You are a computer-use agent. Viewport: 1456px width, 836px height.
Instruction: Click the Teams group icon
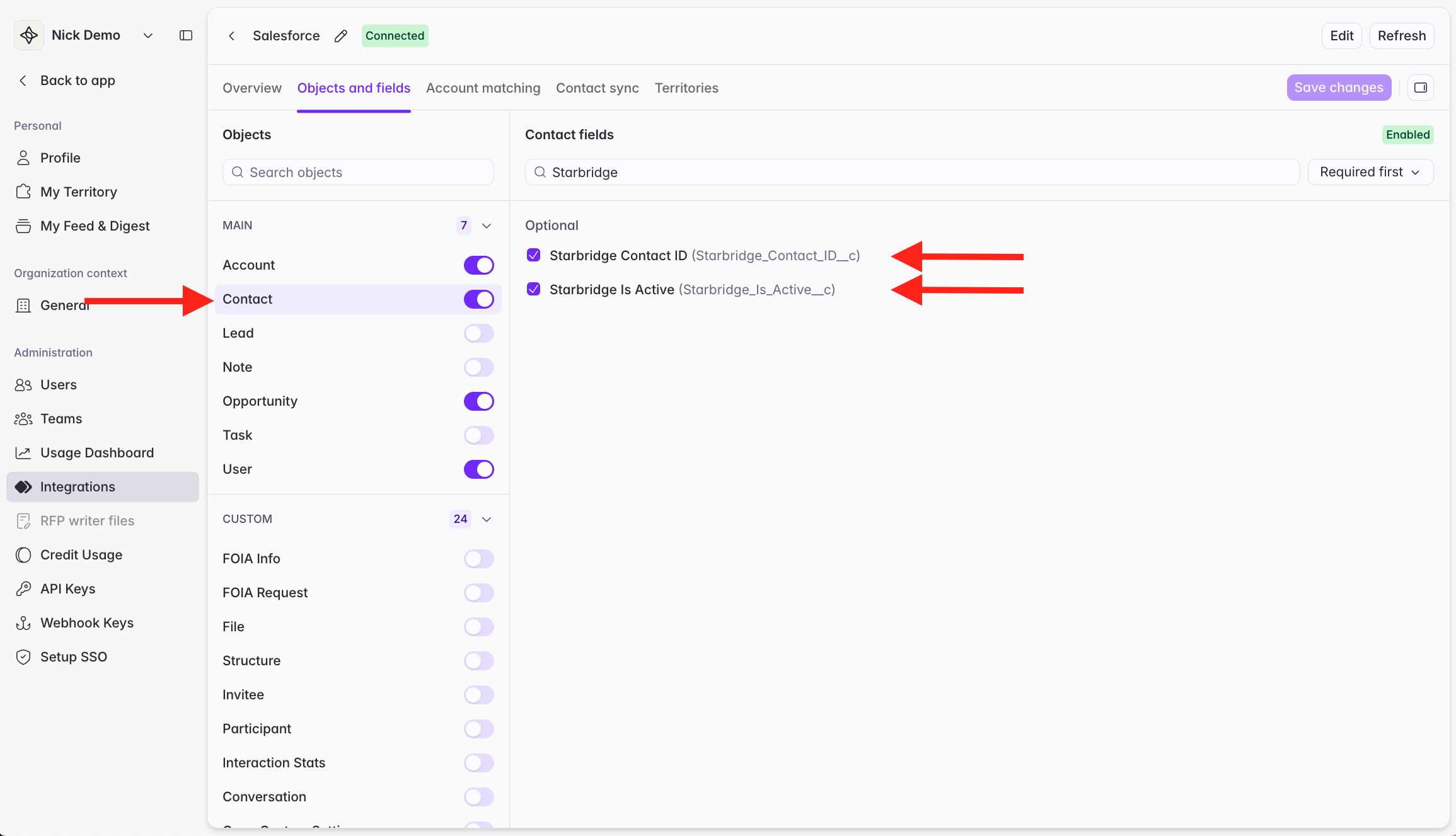click(23, 419)
